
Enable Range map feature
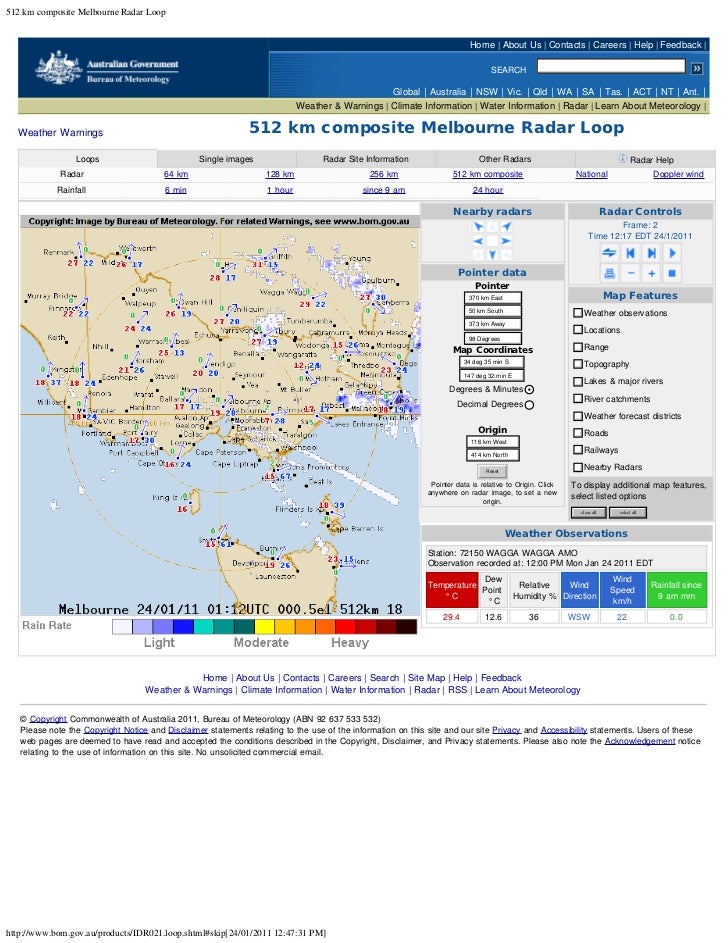point(578,347)
